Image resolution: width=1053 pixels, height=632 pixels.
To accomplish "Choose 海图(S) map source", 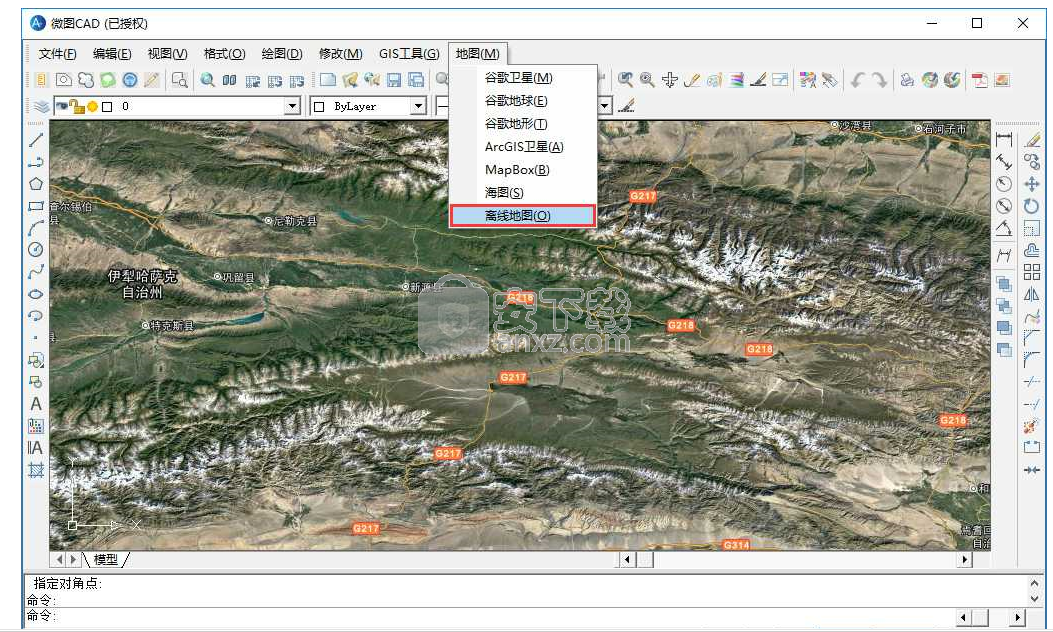I will (522, 193).
